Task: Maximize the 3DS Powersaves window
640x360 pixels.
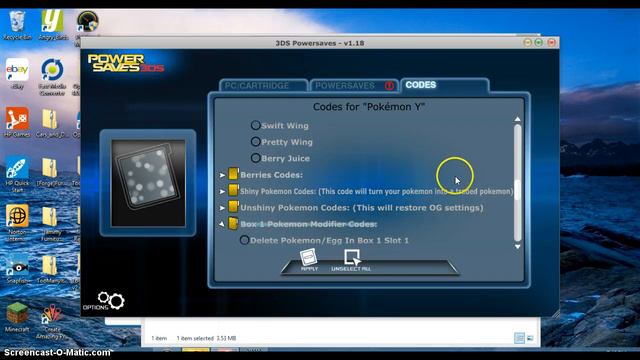Action: (539, 42)
